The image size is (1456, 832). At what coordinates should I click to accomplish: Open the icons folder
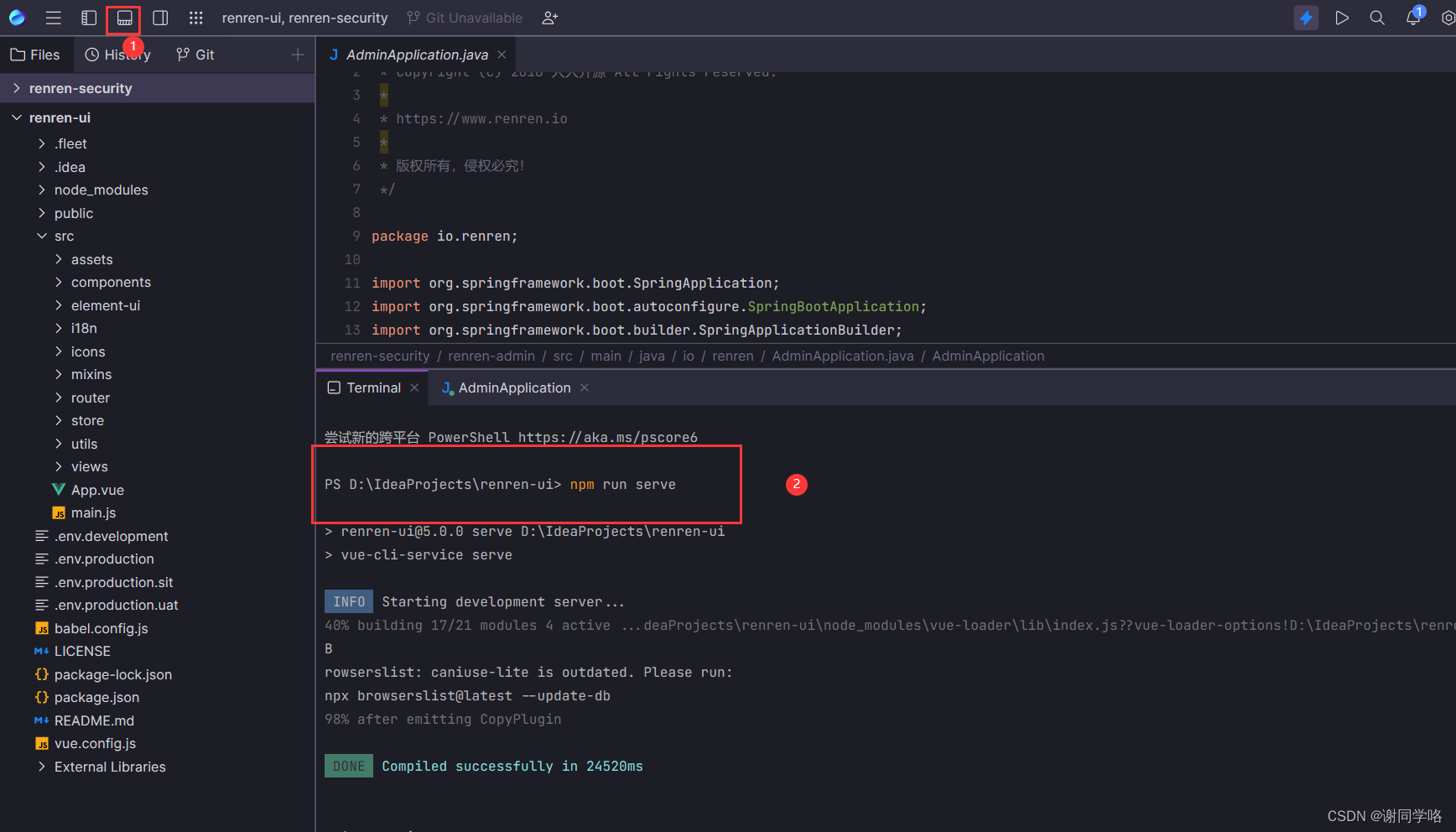[88, 351]
